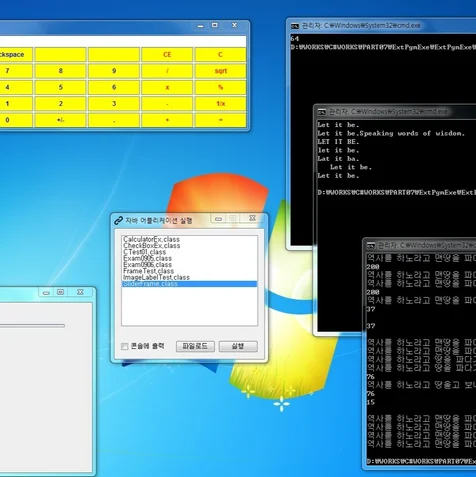The height and width of the screenshot is (477, 476).
Task: Select ImageLabelTest.class in the list
Action: (156, 277)
